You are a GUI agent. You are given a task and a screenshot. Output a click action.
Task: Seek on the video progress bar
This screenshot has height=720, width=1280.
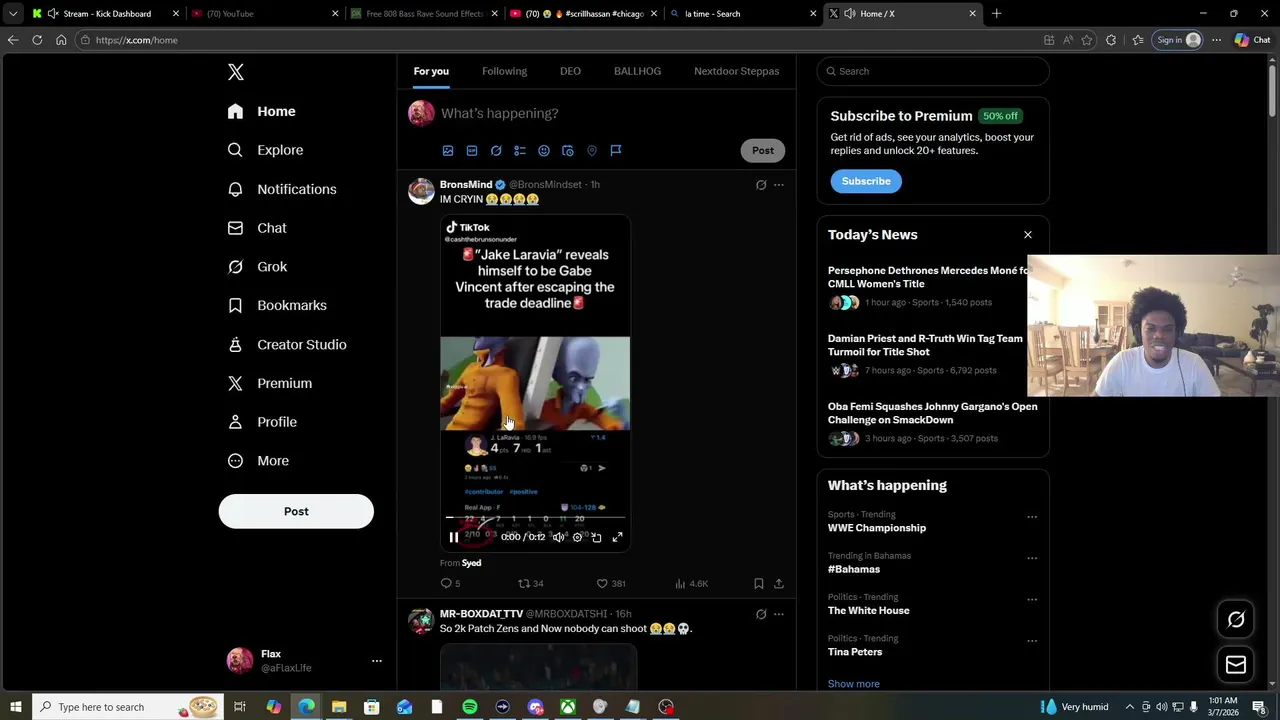point(535,518)
